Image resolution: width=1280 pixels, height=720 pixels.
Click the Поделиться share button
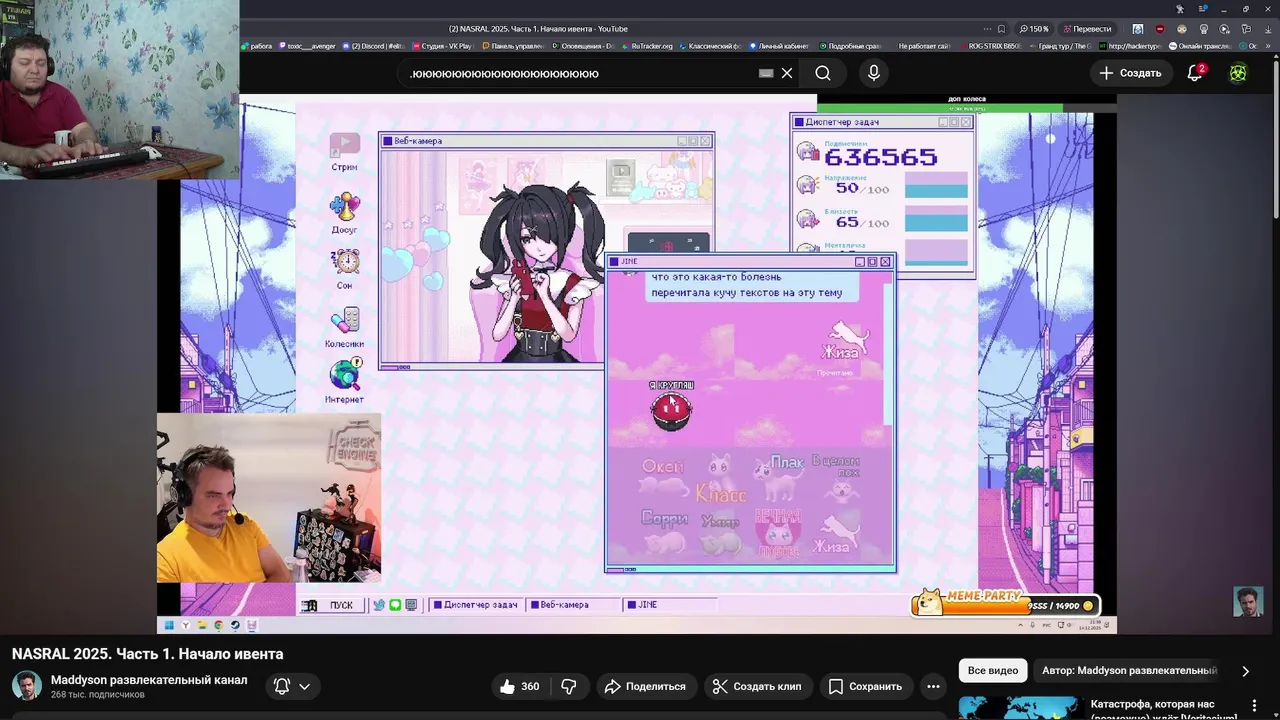click(646, 686)
